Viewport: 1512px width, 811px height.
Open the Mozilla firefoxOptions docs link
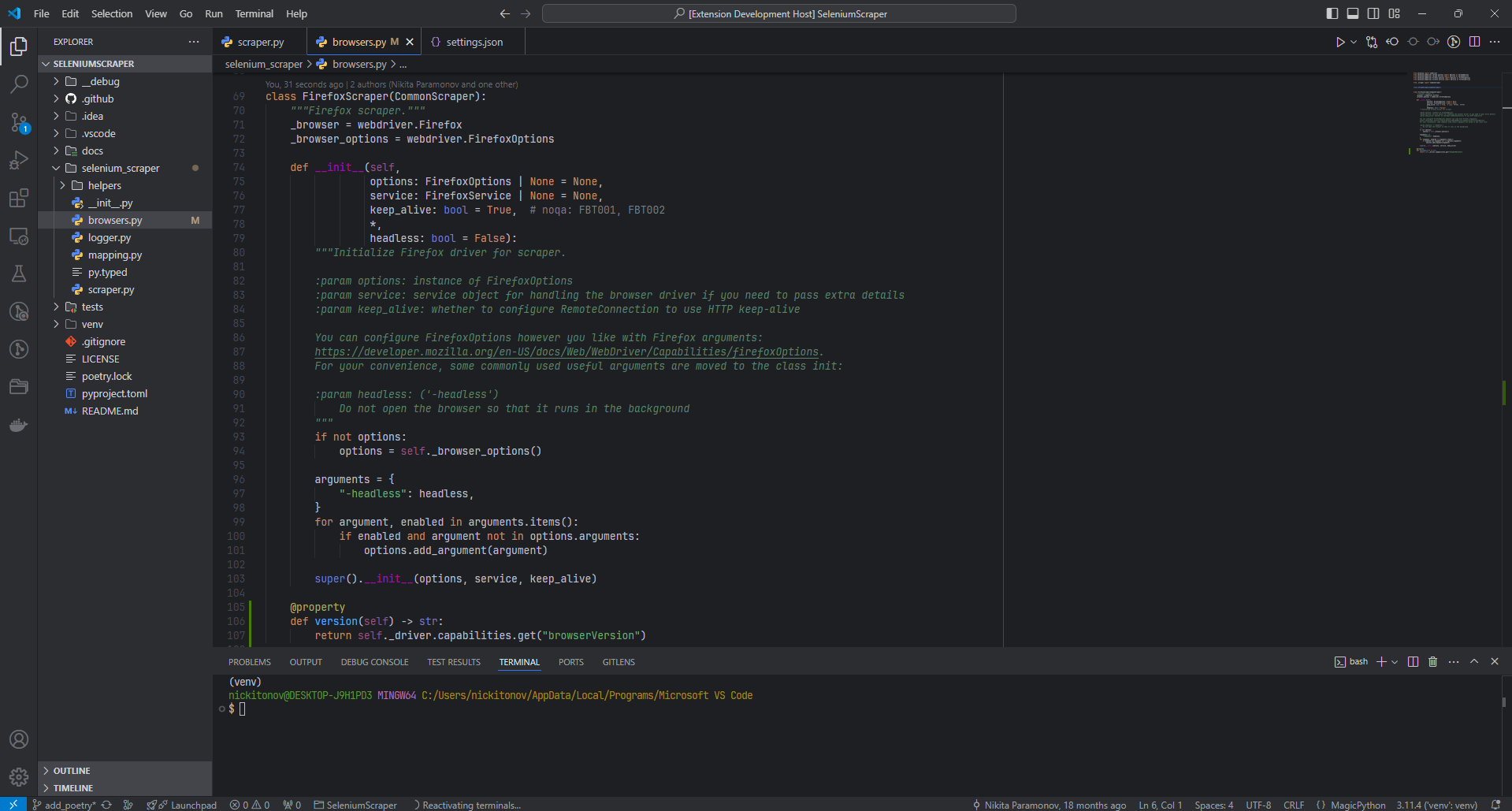click(x=567, y=352)
